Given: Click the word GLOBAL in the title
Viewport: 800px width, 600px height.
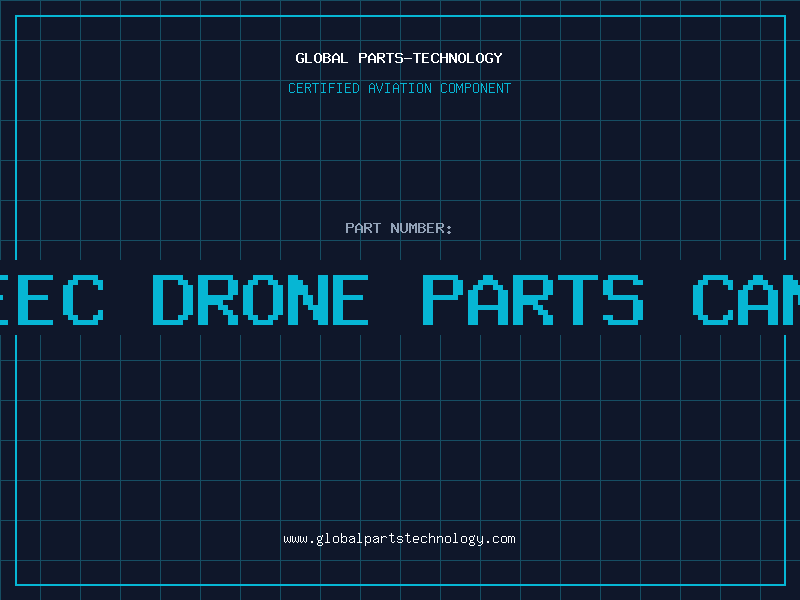Looking at the screenshot, I should [321, 58].
